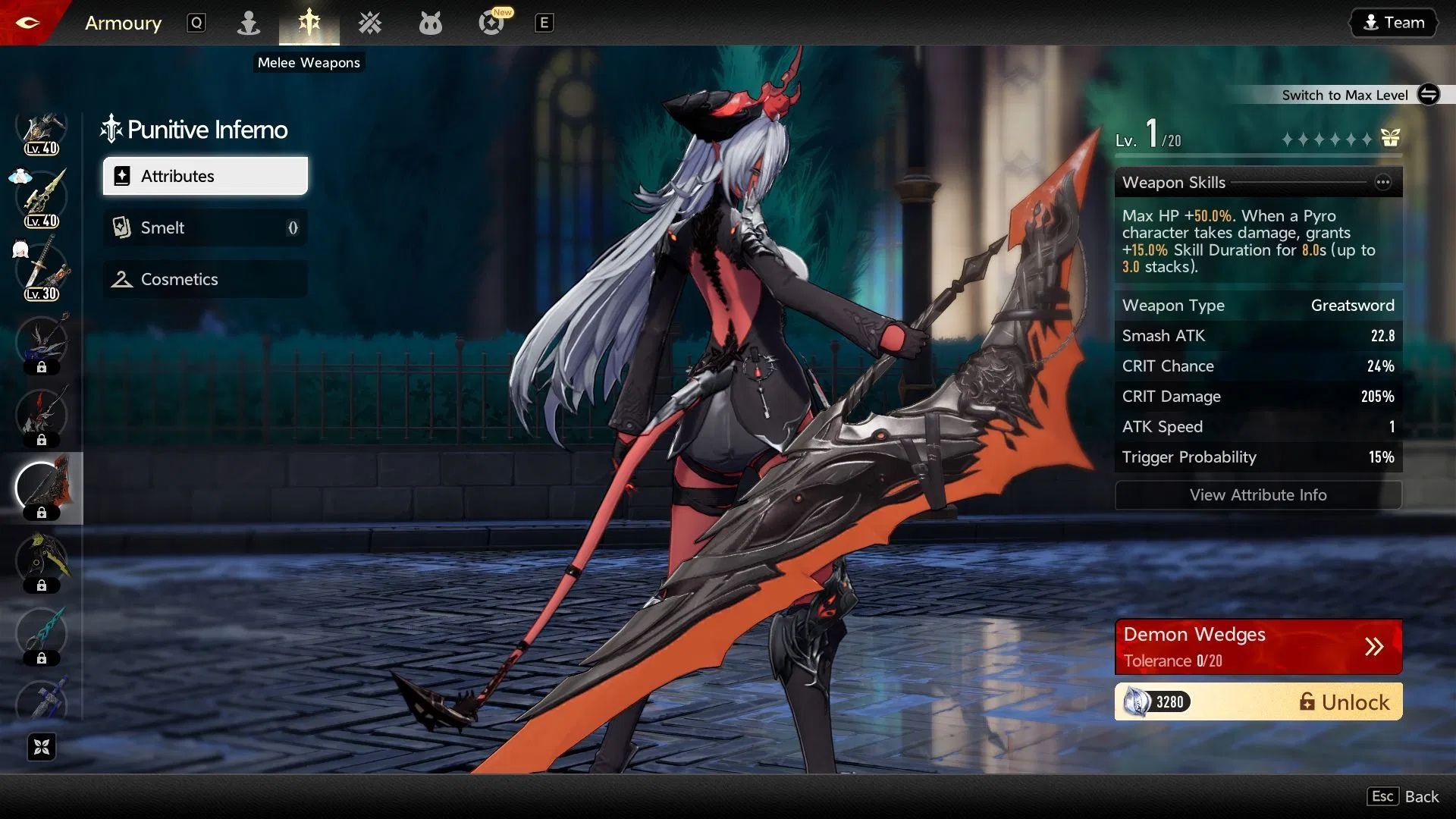Switch to the Smelt tab
1456x819 pixels.
[x=205, y=227]
